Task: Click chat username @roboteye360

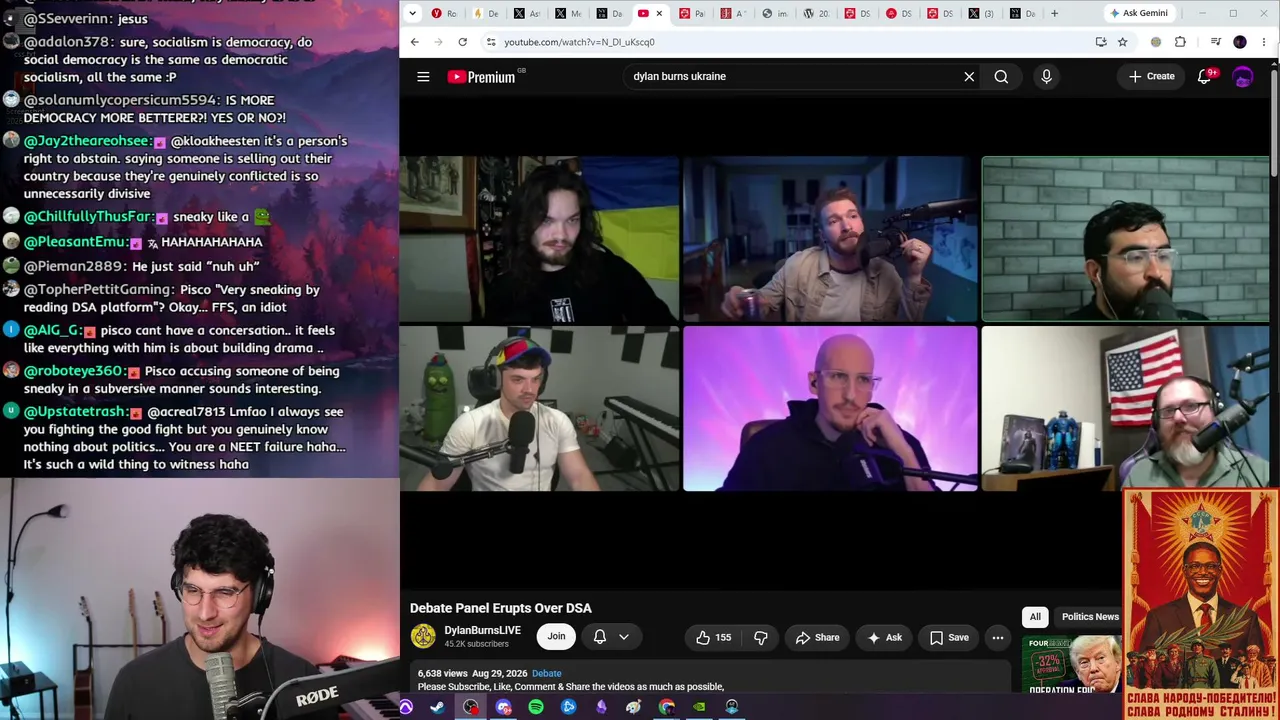Action: pyautogui.click(x=74, y=371)
